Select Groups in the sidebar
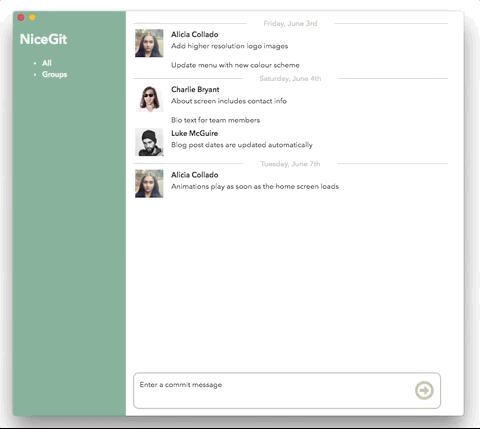 [55, 74]
